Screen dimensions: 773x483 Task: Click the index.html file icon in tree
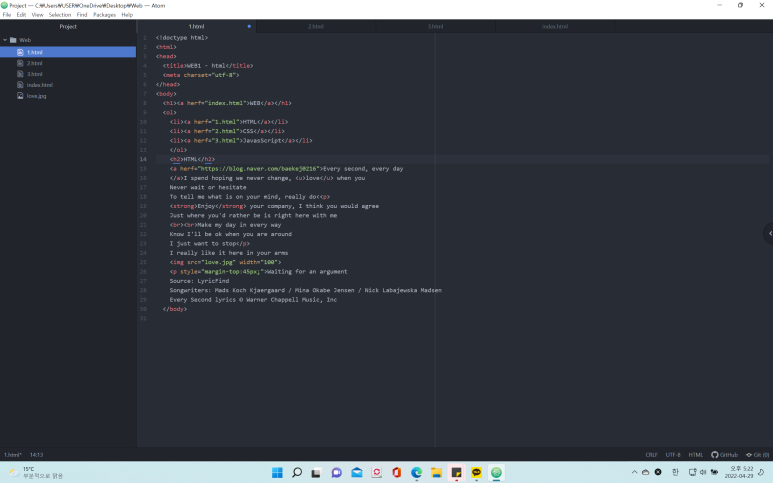20,85
